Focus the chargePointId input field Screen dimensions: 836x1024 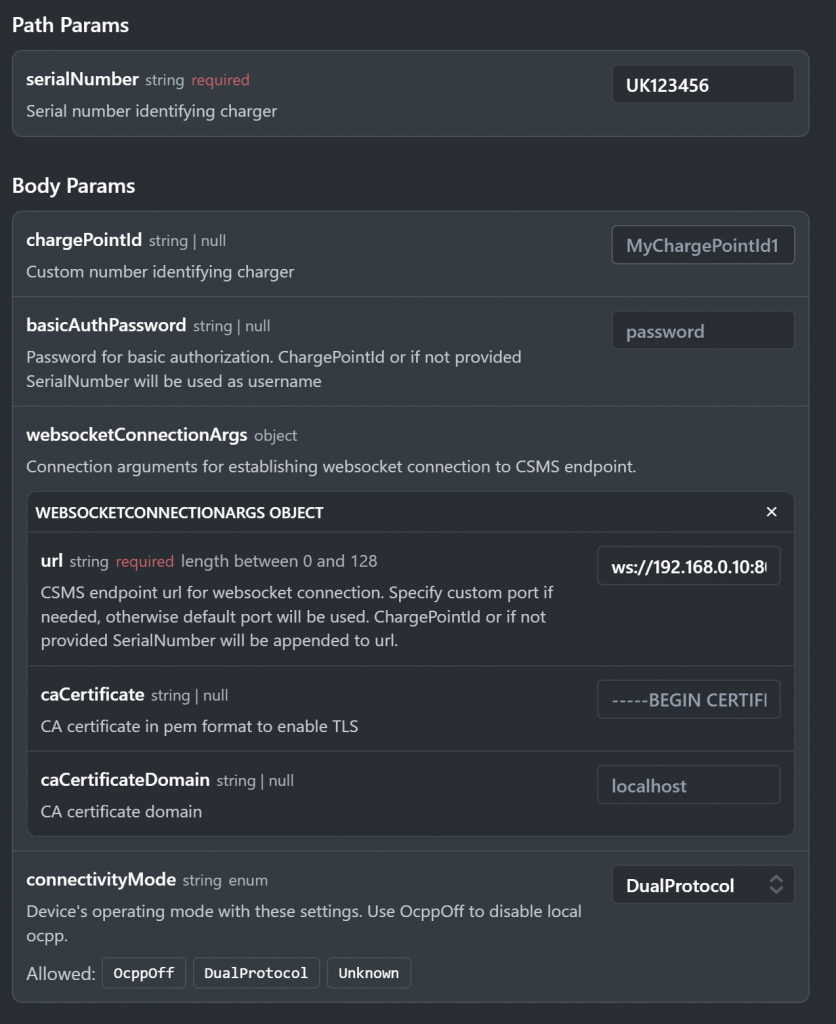pyautogui.click(x=702, y=245)
